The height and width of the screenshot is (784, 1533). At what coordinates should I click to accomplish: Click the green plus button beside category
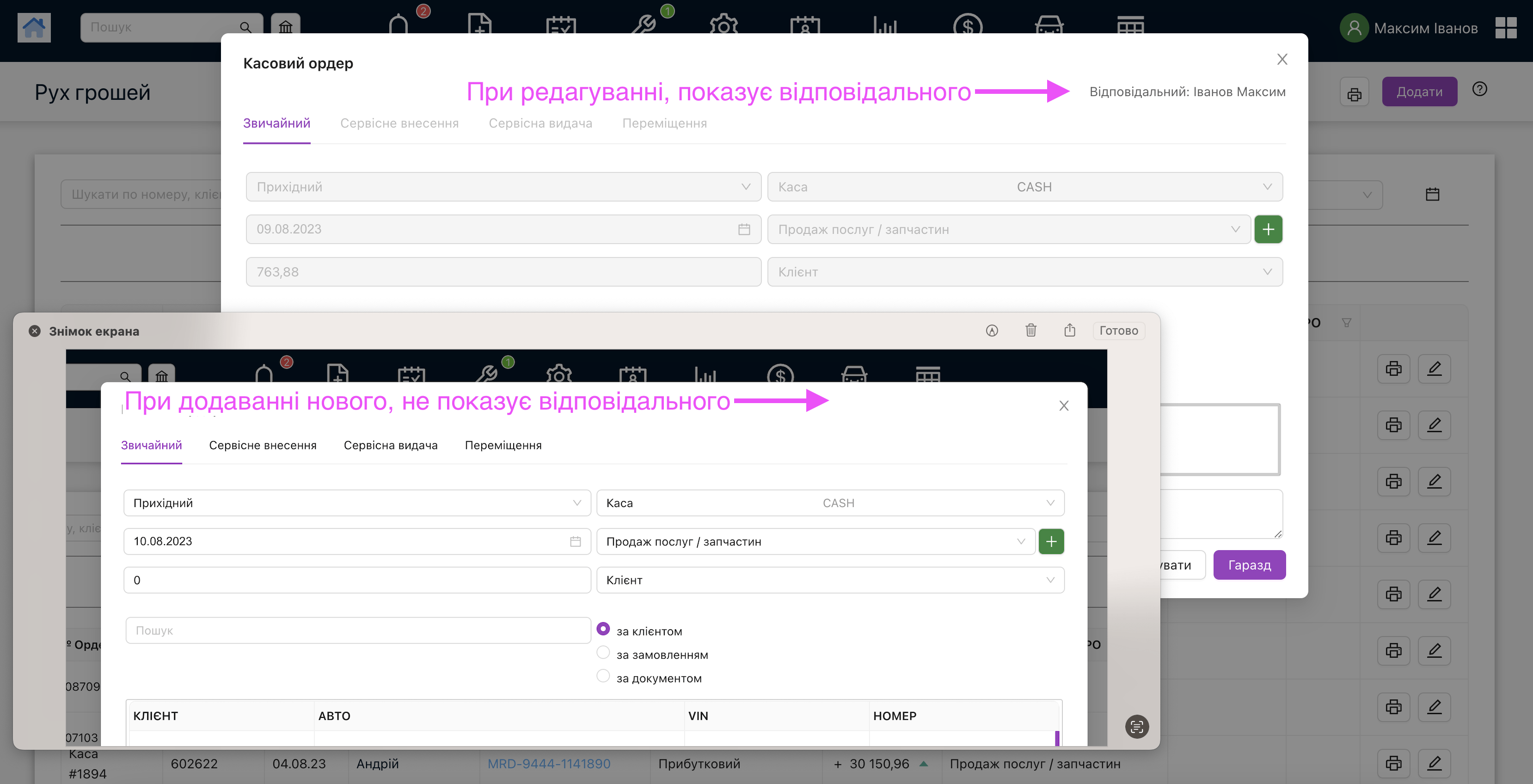click(1268, 229)
